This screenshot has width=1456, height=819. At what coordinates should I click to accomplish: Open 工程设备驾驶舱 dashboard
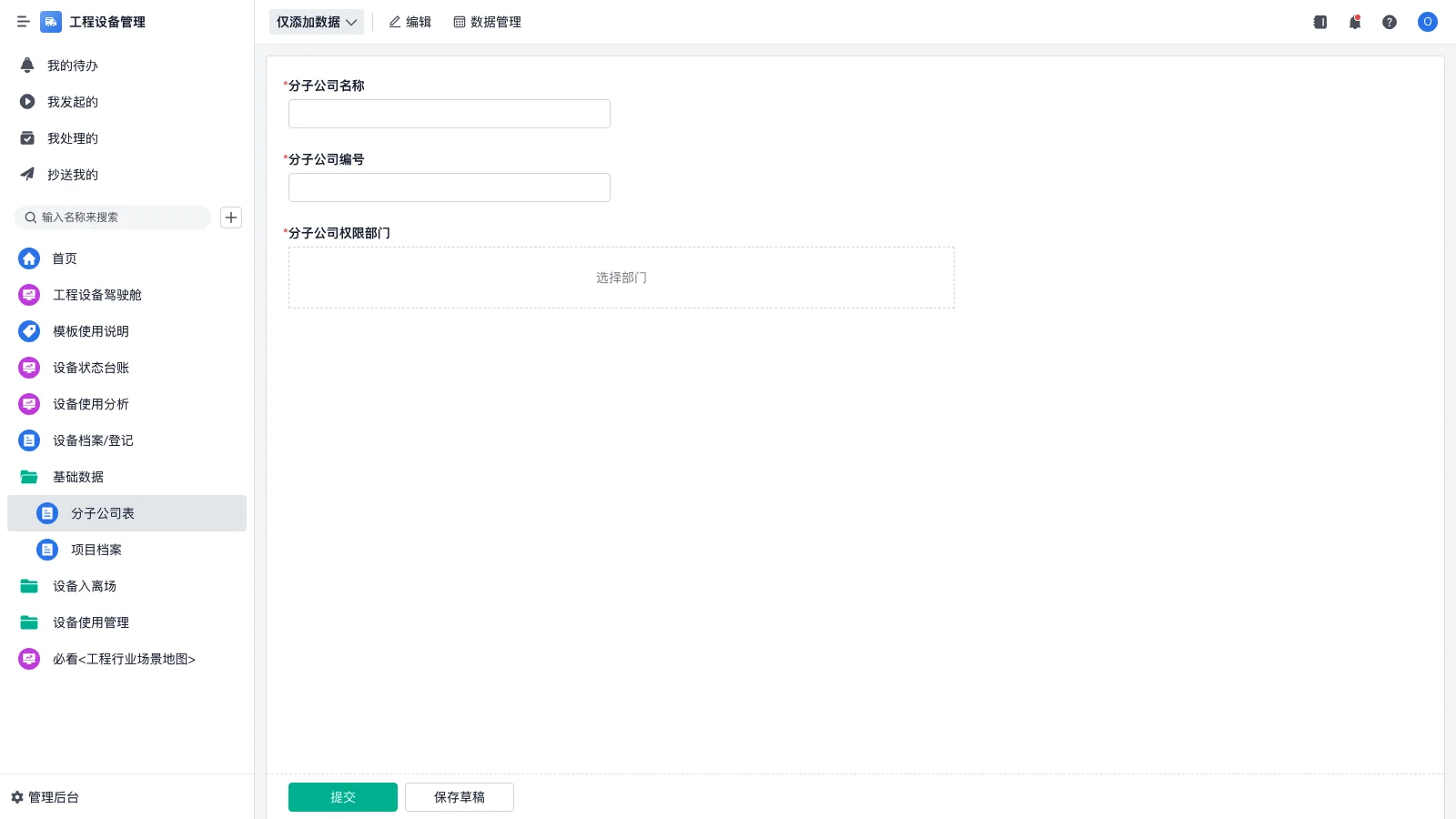click(126, 295)
